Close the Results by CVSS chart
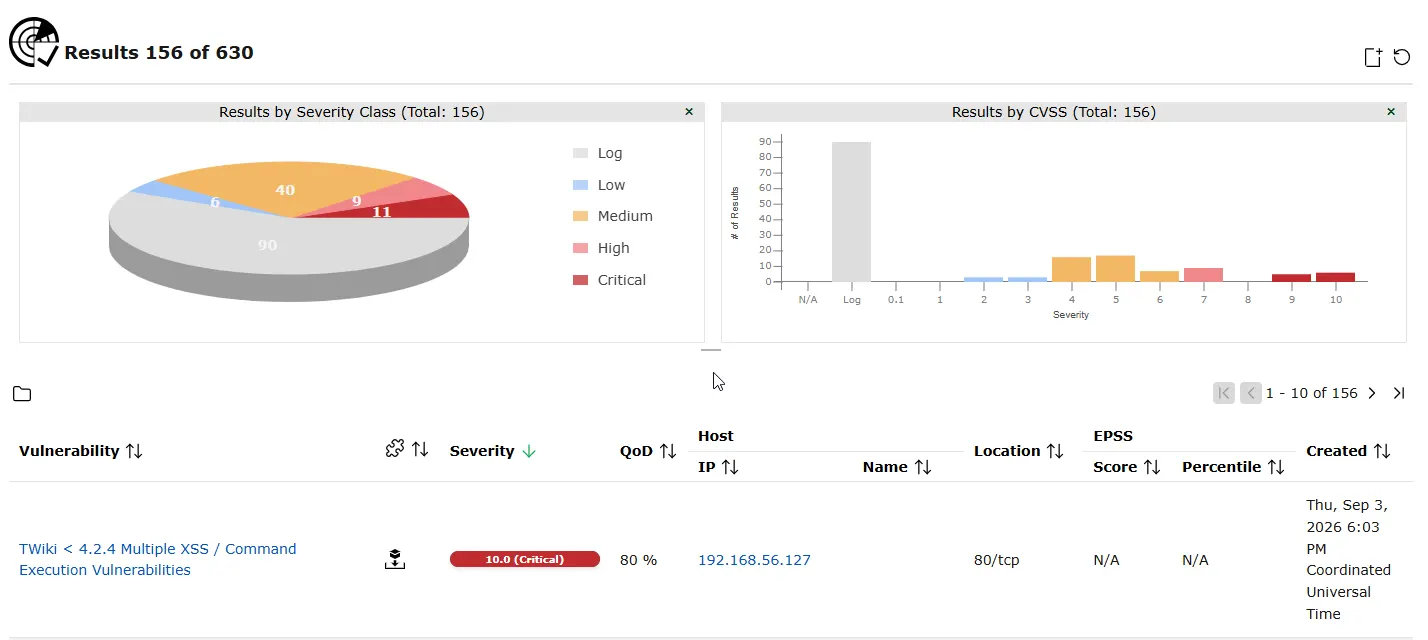Image resolution: width=1428 pixels, height=640 pixels. (1391, 112)
